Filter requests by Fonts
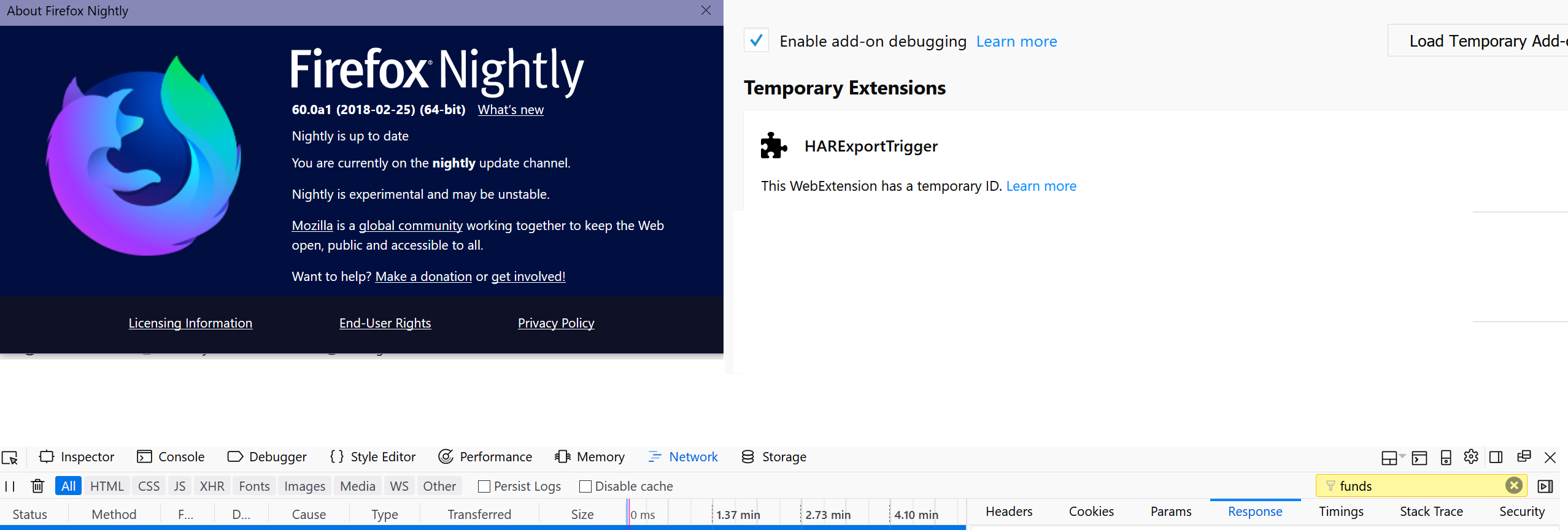1568x530 pixels. click(254, 486)
